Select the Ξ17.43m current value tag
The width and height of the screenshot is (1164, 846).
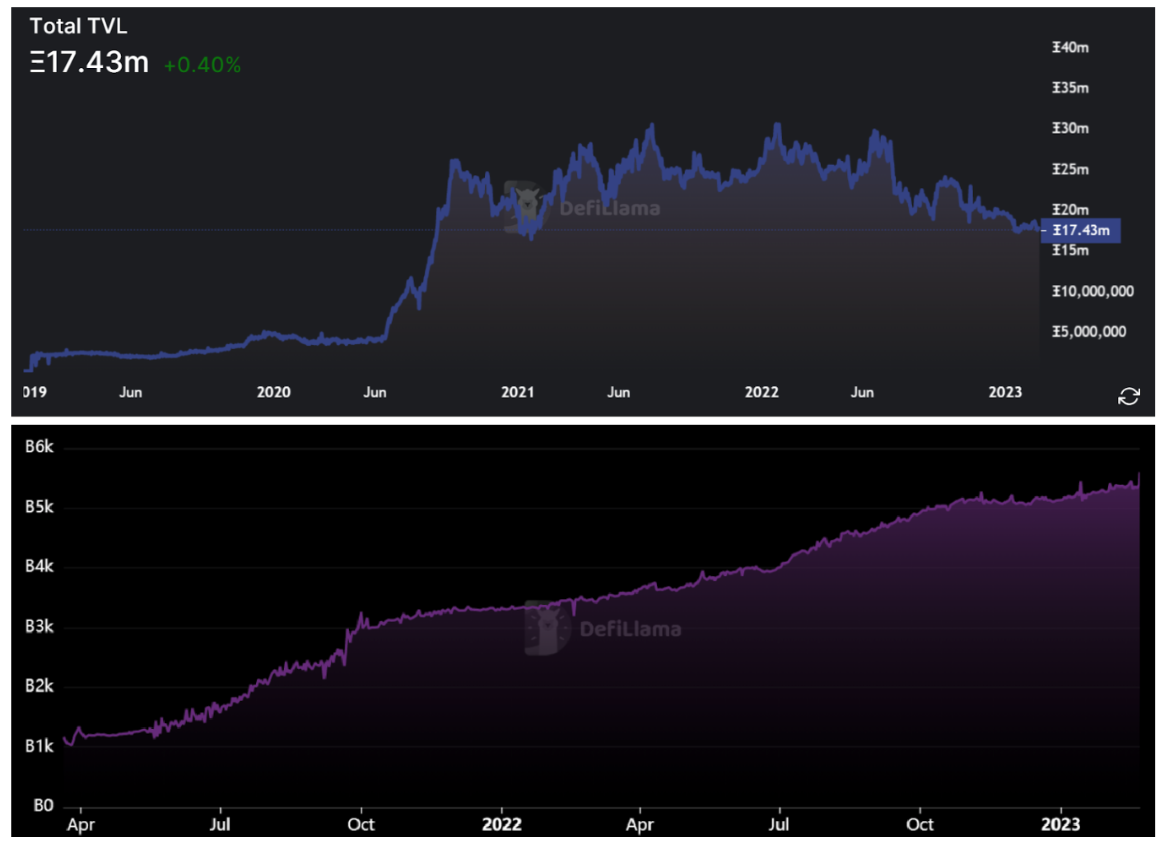[x=1081, y=231]
